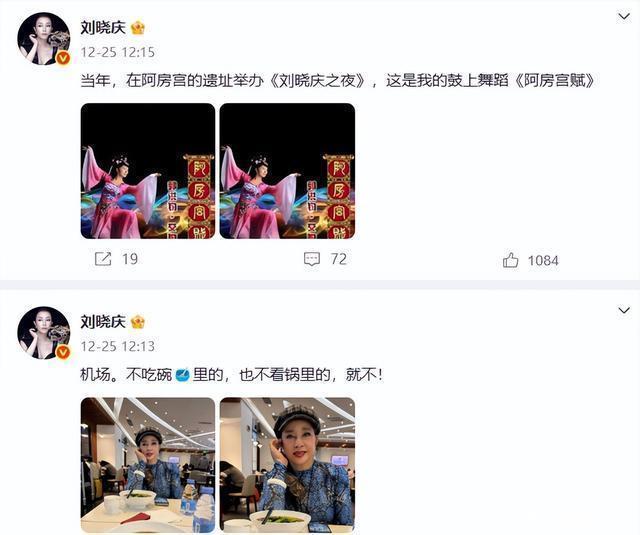View second dance photo of 阿房宫赋

(x=287, y=171)
